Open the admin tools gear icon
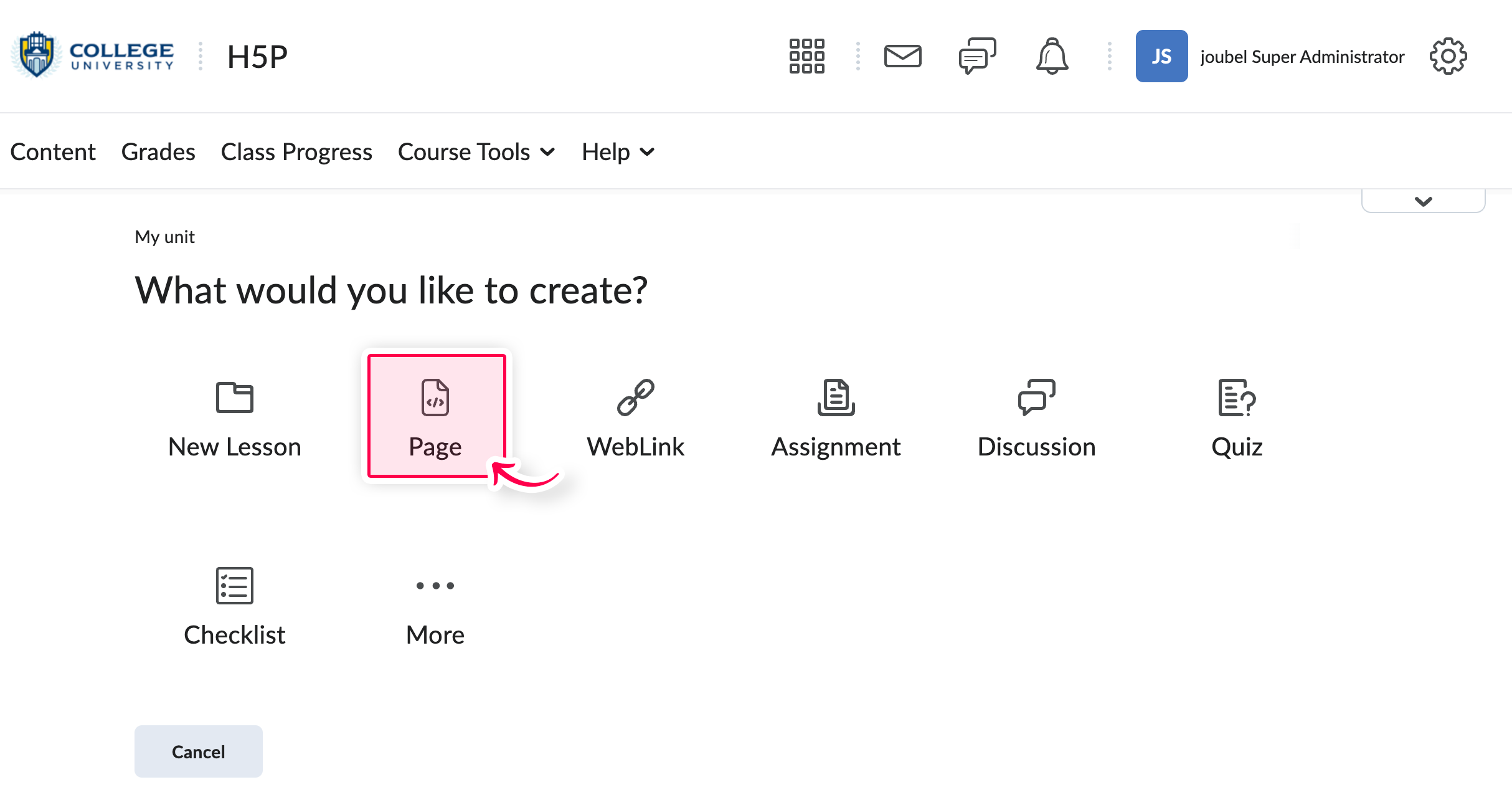Image resolution: width=1512 pixels, height=810 pixels. [x=1448, y=56]
